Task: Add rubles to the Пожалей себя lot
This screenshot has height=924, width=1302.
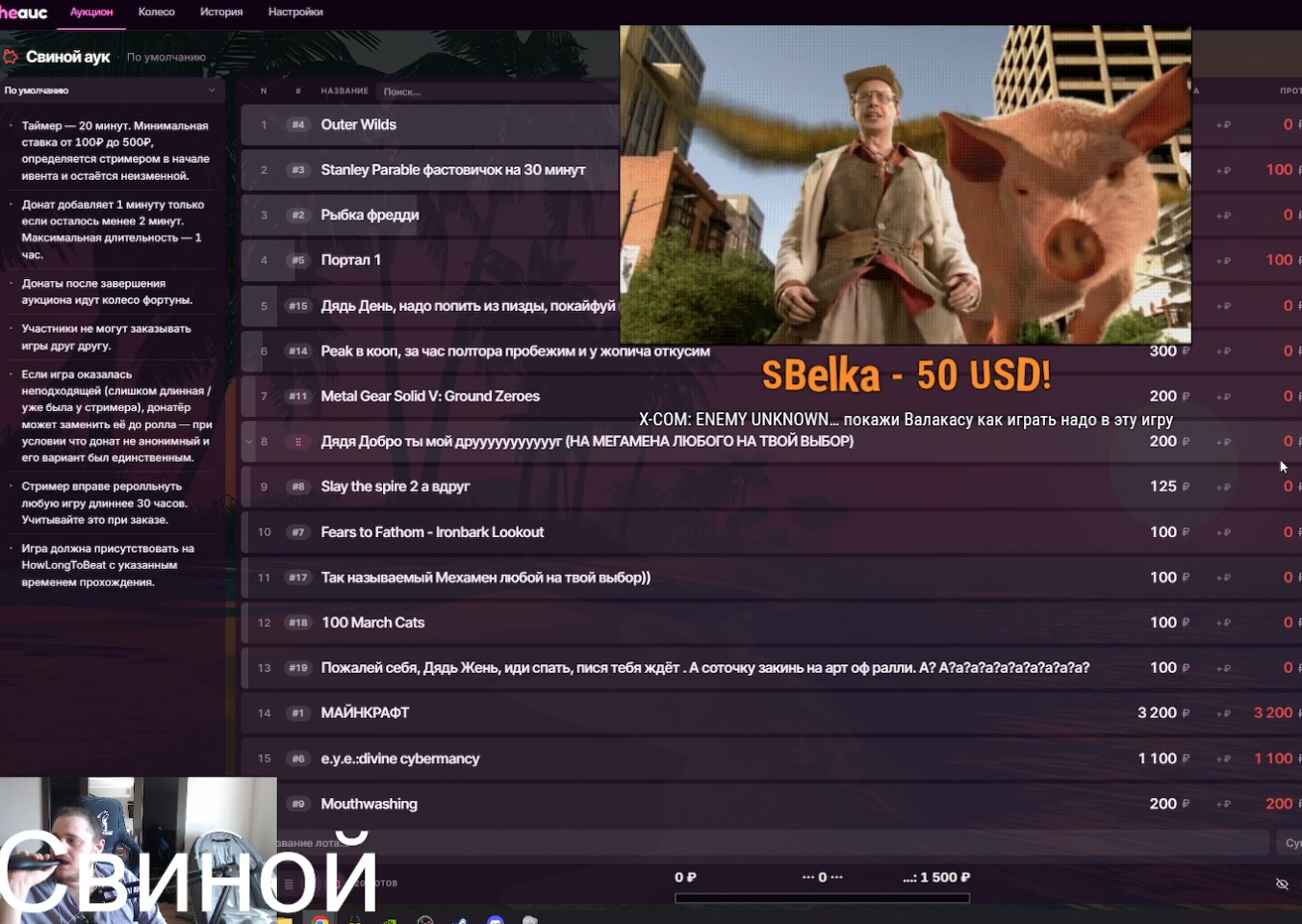Action: (x=1223, y=668)
